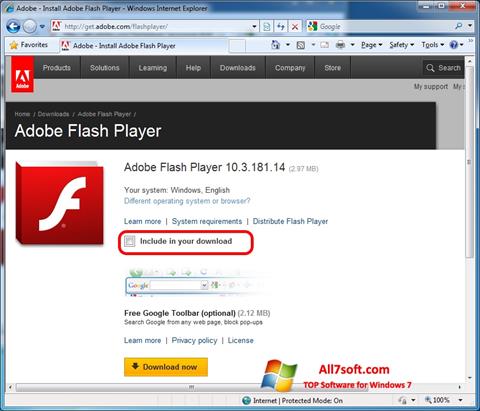Click the RSS Feeds icon
Viewport: 480px width, 411px height.
[x=301, y=45]
